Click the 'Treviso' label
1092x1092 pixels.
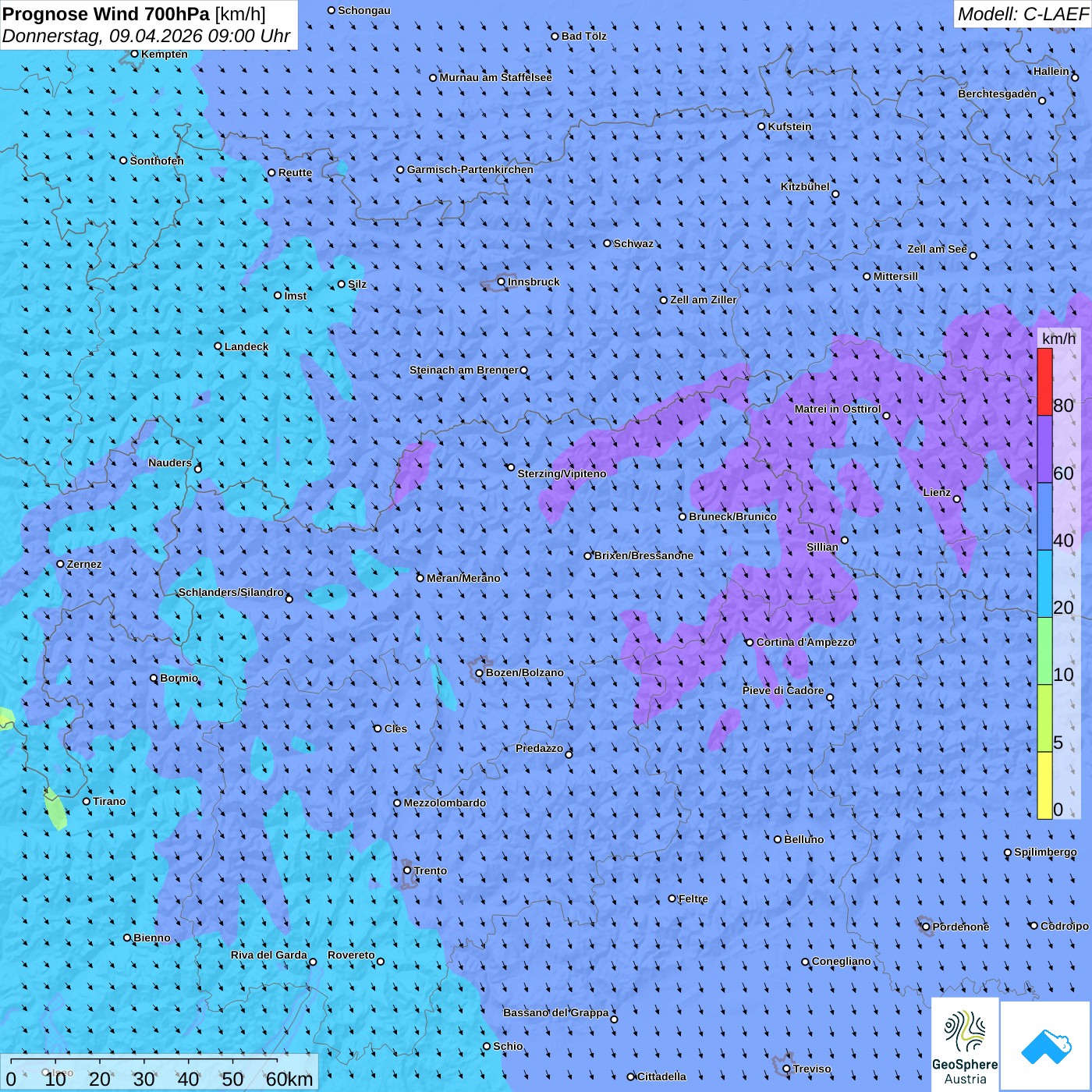point(812,1069)
